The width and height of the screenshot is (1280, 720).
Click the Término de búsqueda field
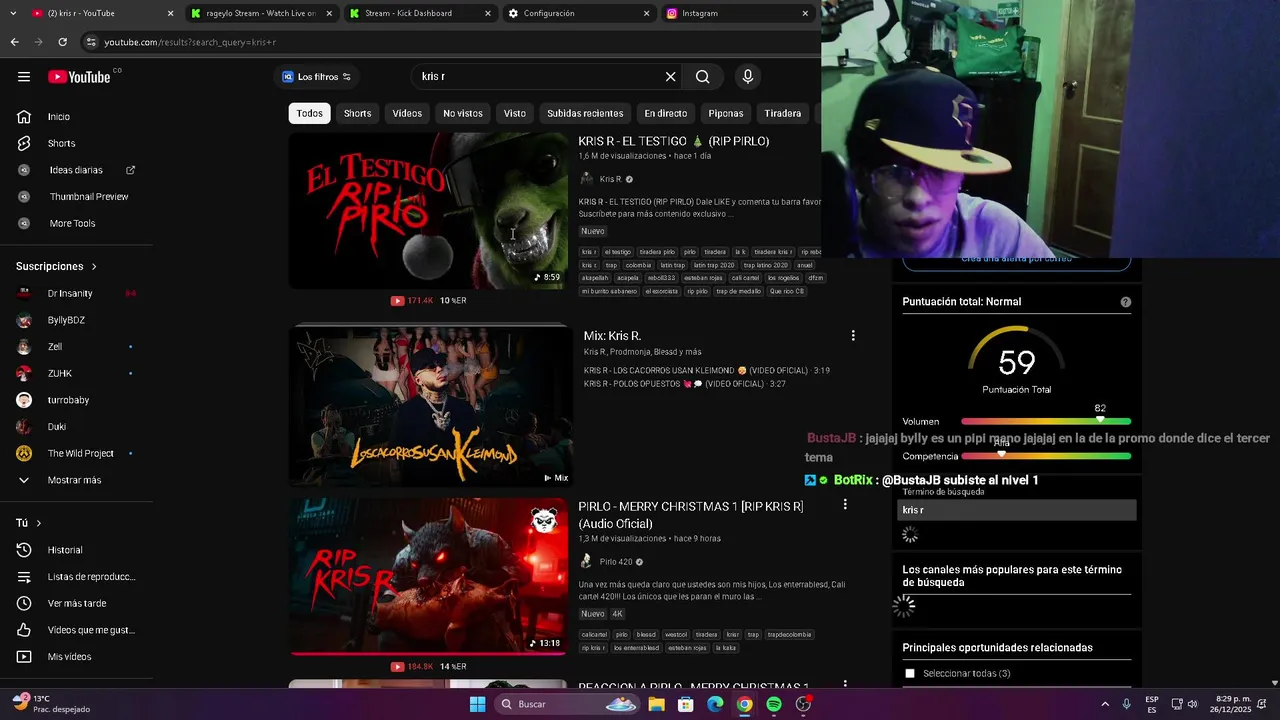pyautogui.click(x=1016, y=510)
